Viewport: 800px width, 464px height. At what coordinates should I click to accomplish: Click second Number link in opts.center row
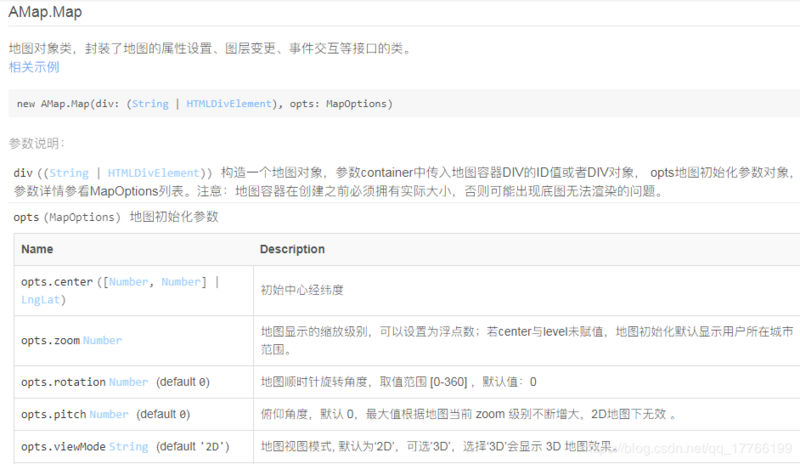[x=181, y=282]
